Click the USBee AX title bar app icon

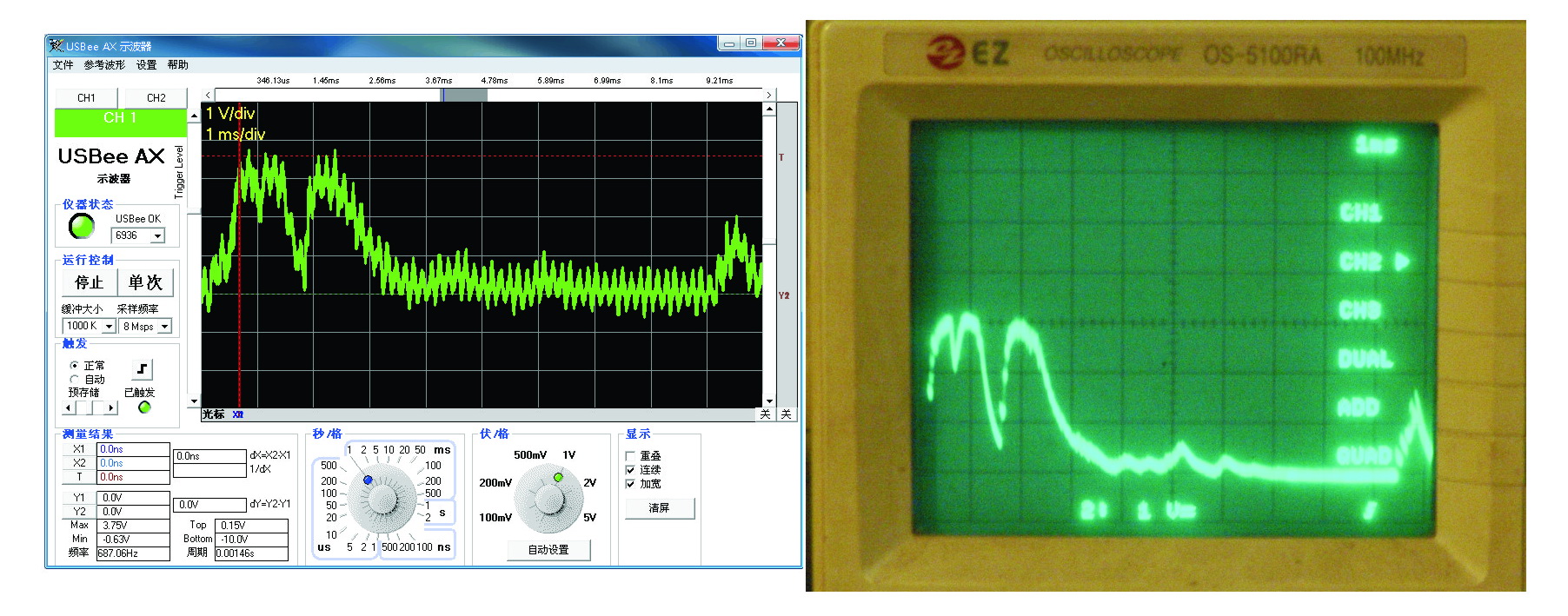click(x=56, y=45)
